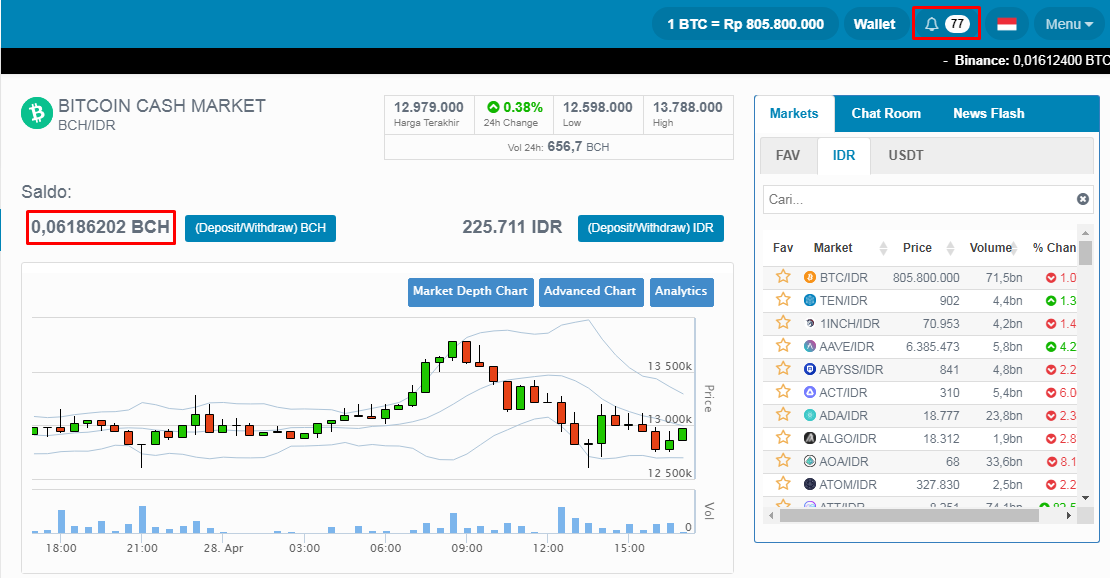Click the market list vertical scrollbar thumb

1085,252
